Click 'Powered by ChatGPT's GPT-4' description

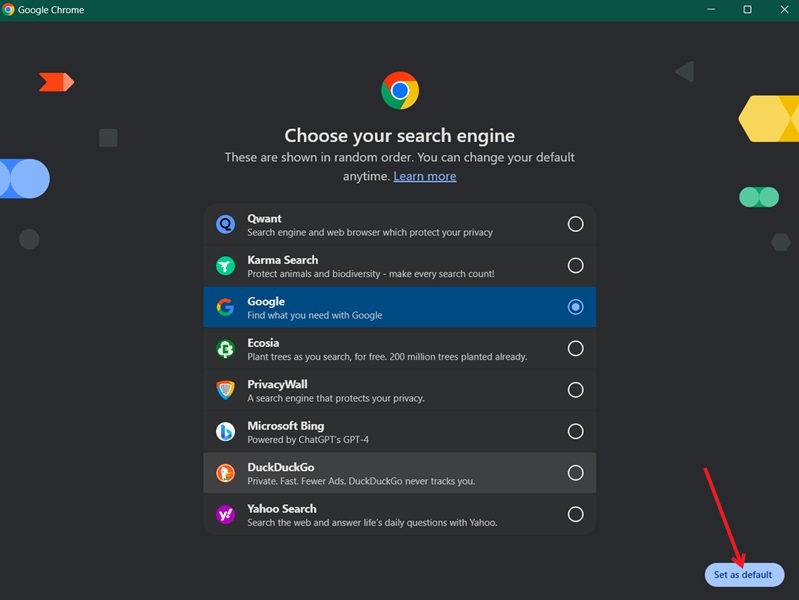pos(308,439)
